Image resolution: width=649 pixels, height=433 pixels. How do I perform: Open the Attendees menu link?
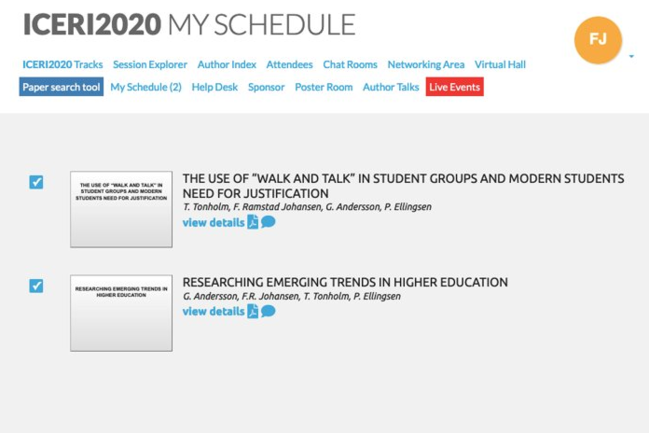(289, 65)
